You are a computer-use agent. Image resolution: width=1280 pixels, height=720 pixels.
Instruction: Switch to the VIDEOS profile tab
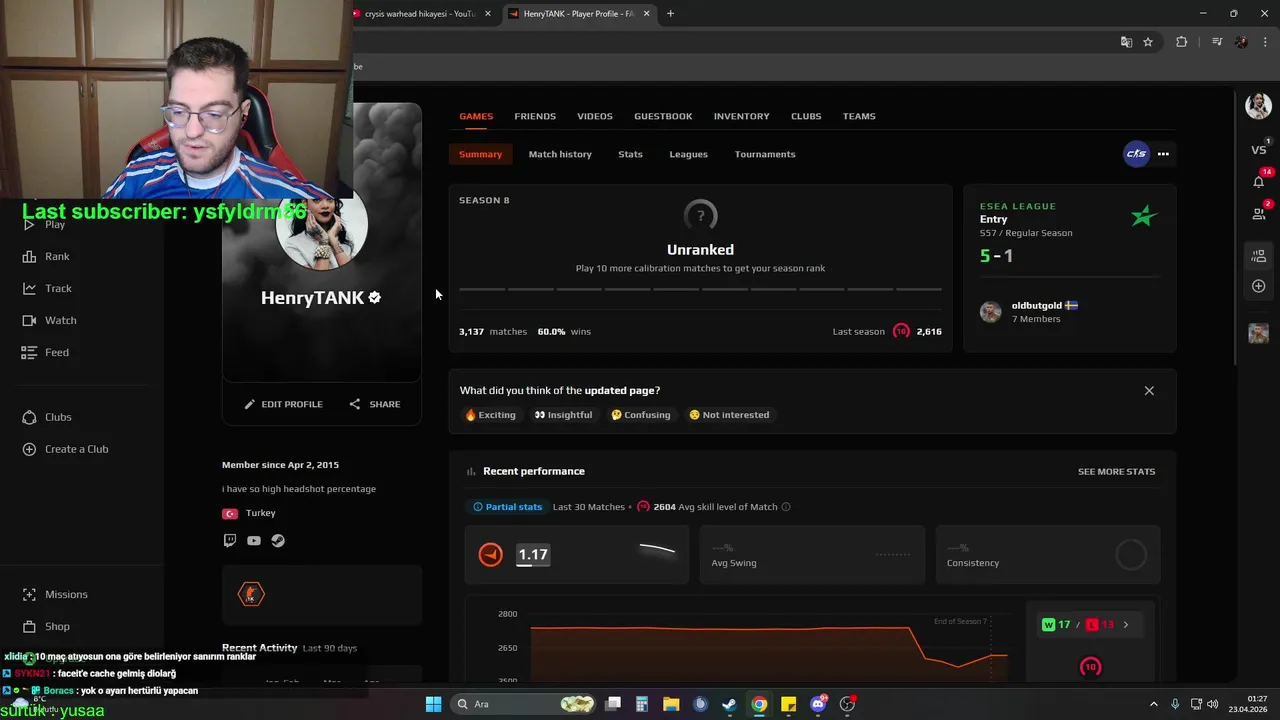595,116
